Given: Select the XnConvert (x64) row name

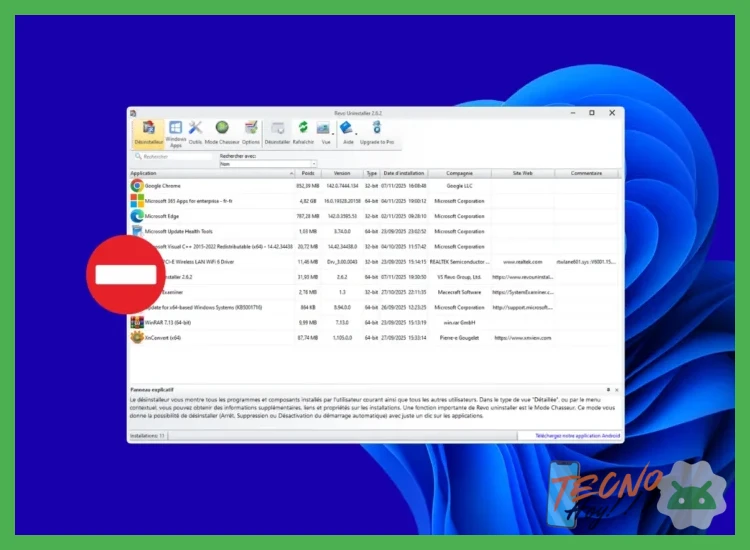Looking at the screenshot, I should 163,338.
